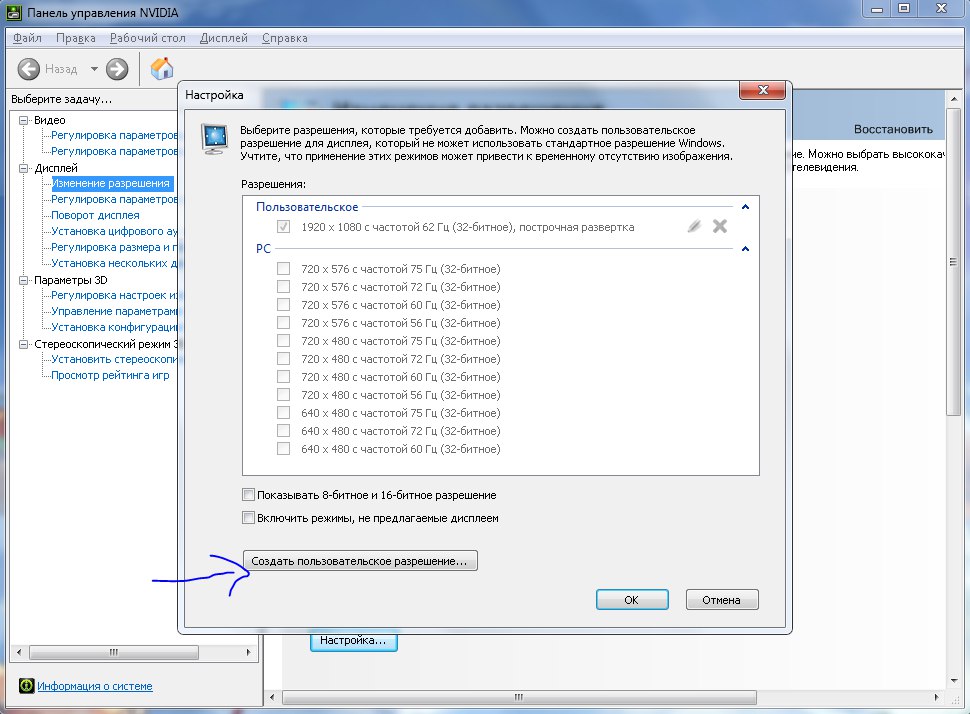Open the Рабочий стол menu
Viewport: 970px width, 714px height.
tap(147, 38)
